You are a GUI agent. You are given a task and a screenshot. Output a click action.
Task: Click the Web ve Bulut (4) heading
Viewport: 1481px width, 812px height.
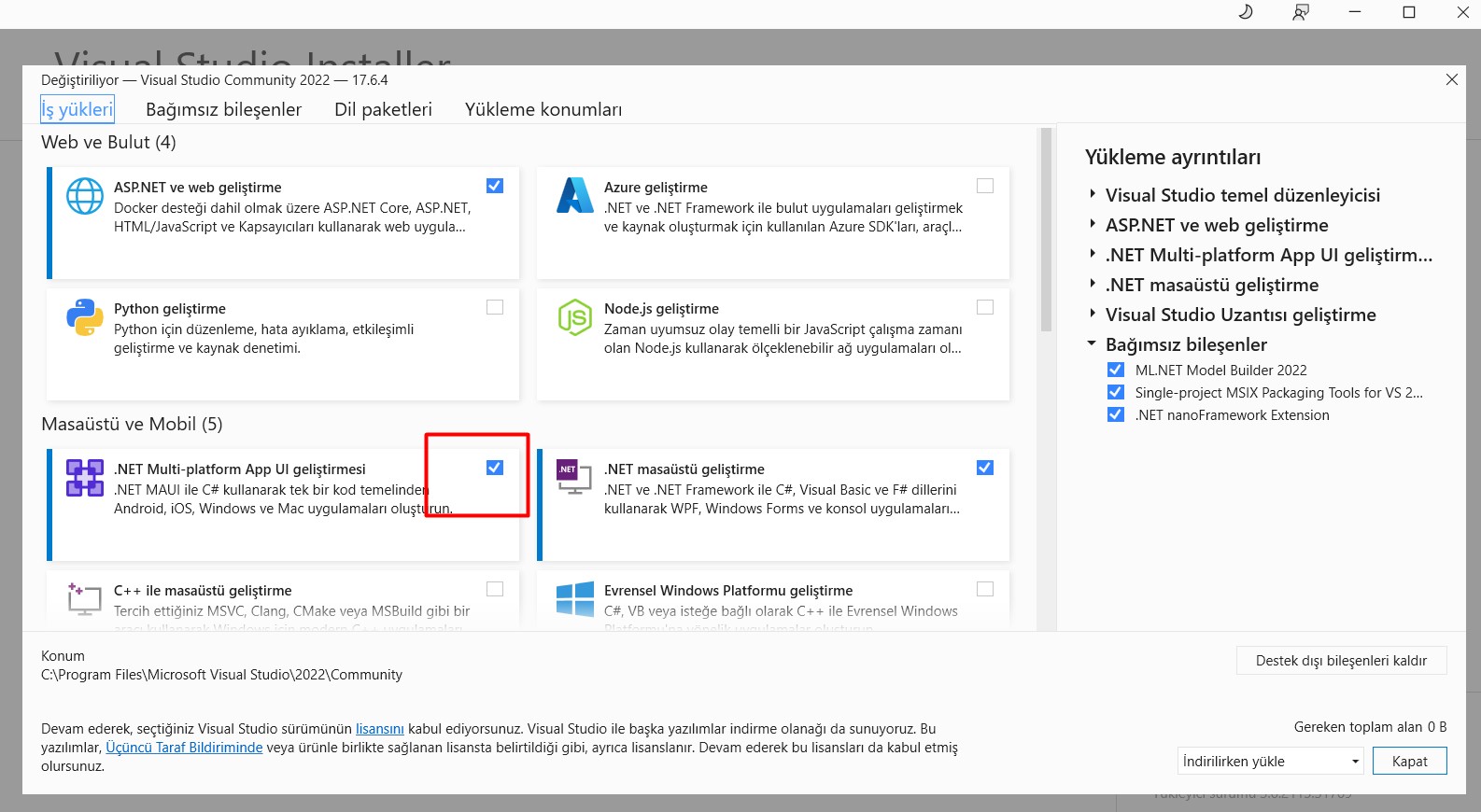pyautogui.click(x=108, y=142)
